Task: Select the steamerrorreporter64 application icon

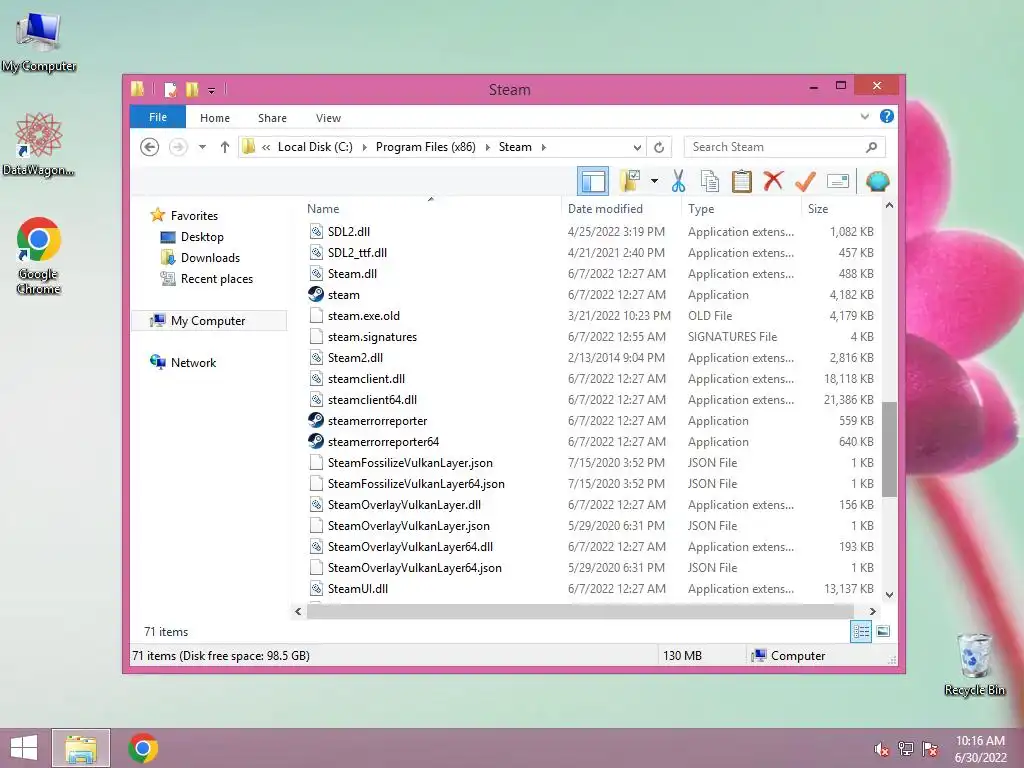Action: point(316,441)
